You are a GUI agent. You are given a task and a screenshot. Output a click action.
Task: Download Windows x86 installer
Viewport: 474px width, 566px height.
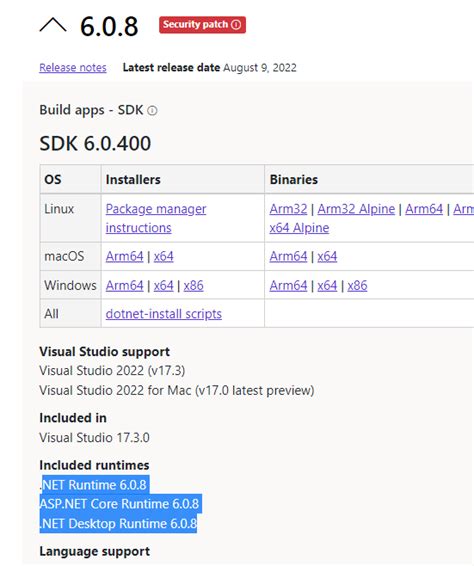193,286
